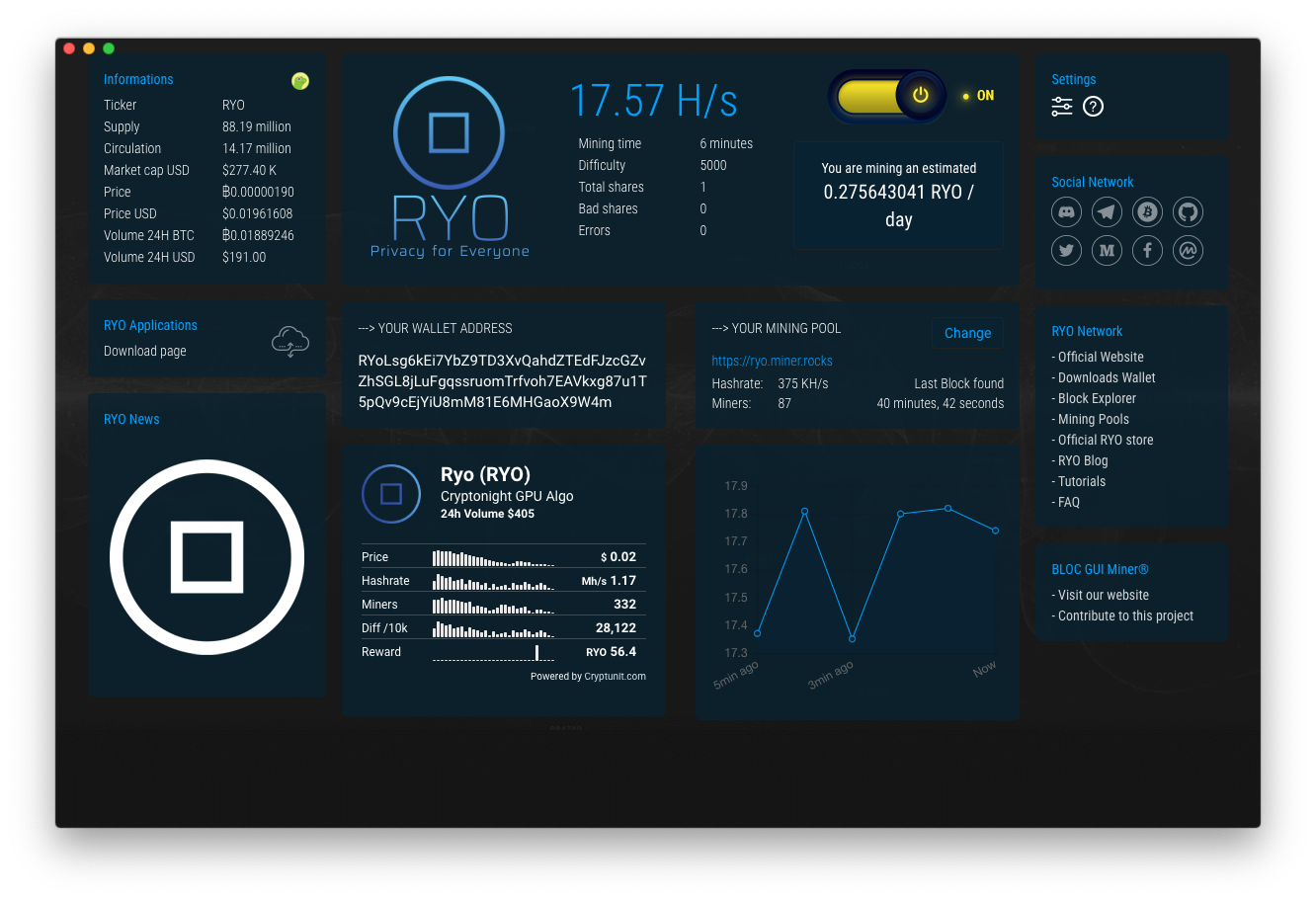
Task: Click the RYO Applications heading
Action: point(150,325)
